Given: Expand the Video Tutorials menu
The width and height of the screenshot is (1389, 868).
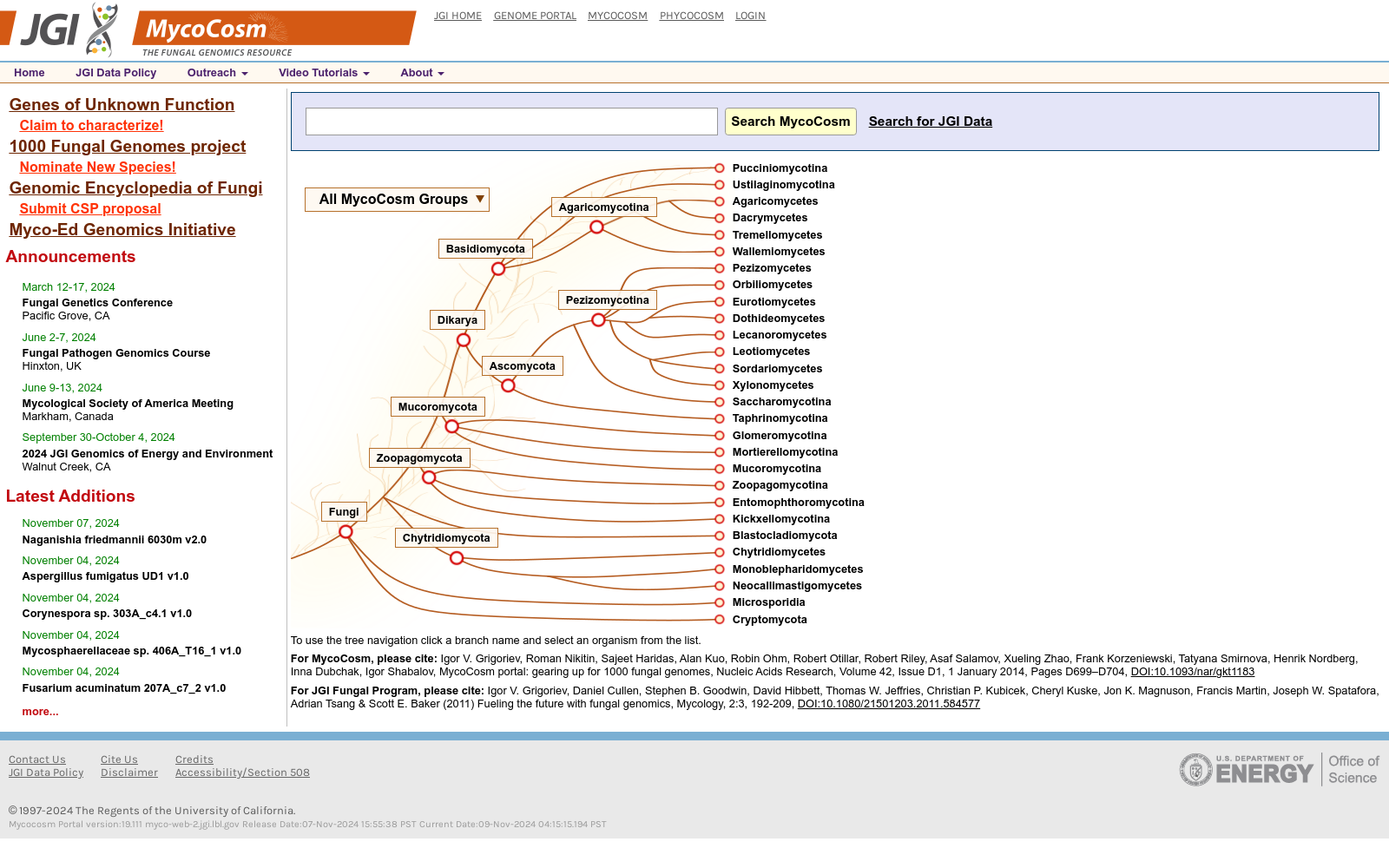Looking at the screenshot, I should (x=324, y=73).
